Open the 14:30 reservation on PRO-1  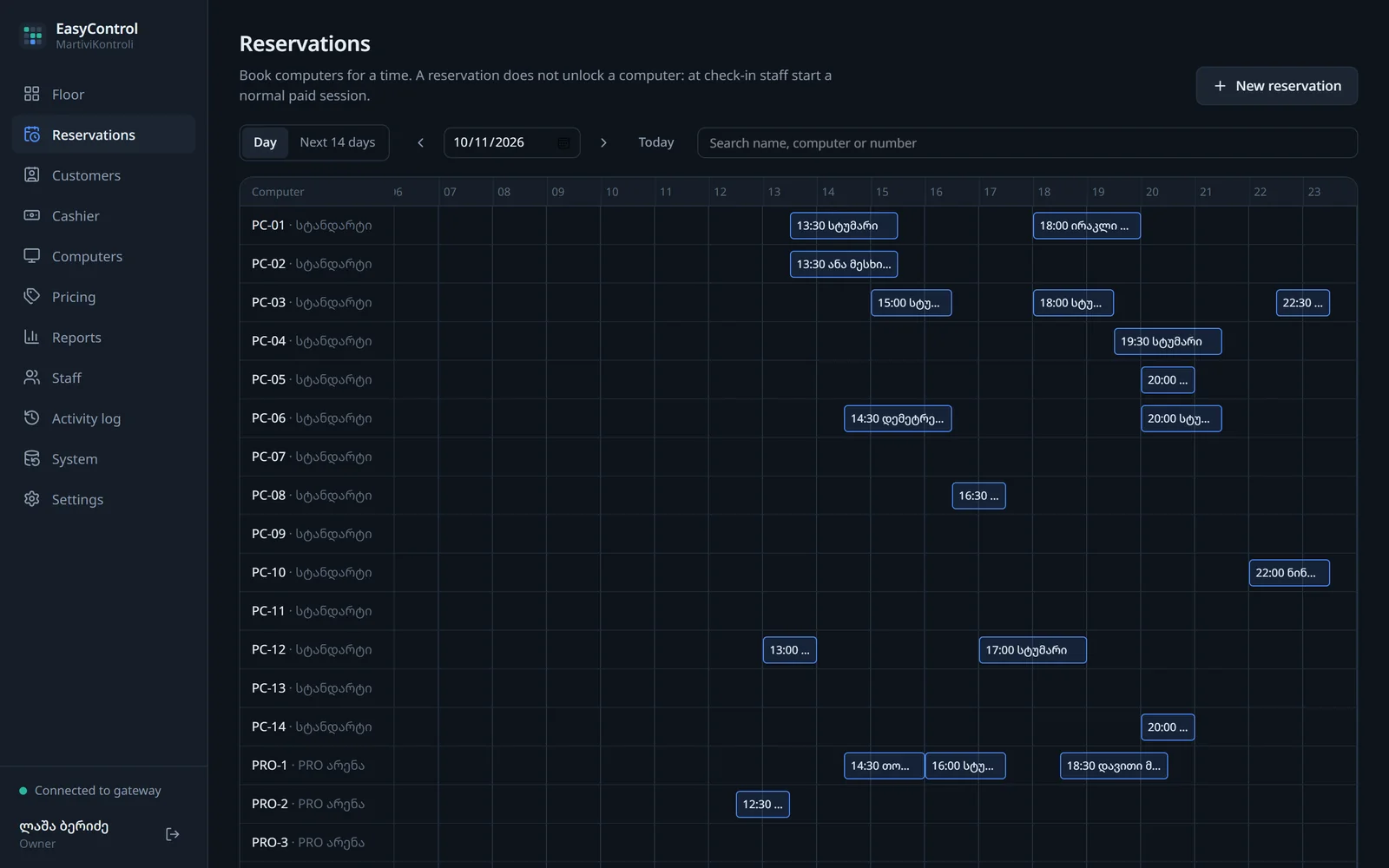coord(884,766)
